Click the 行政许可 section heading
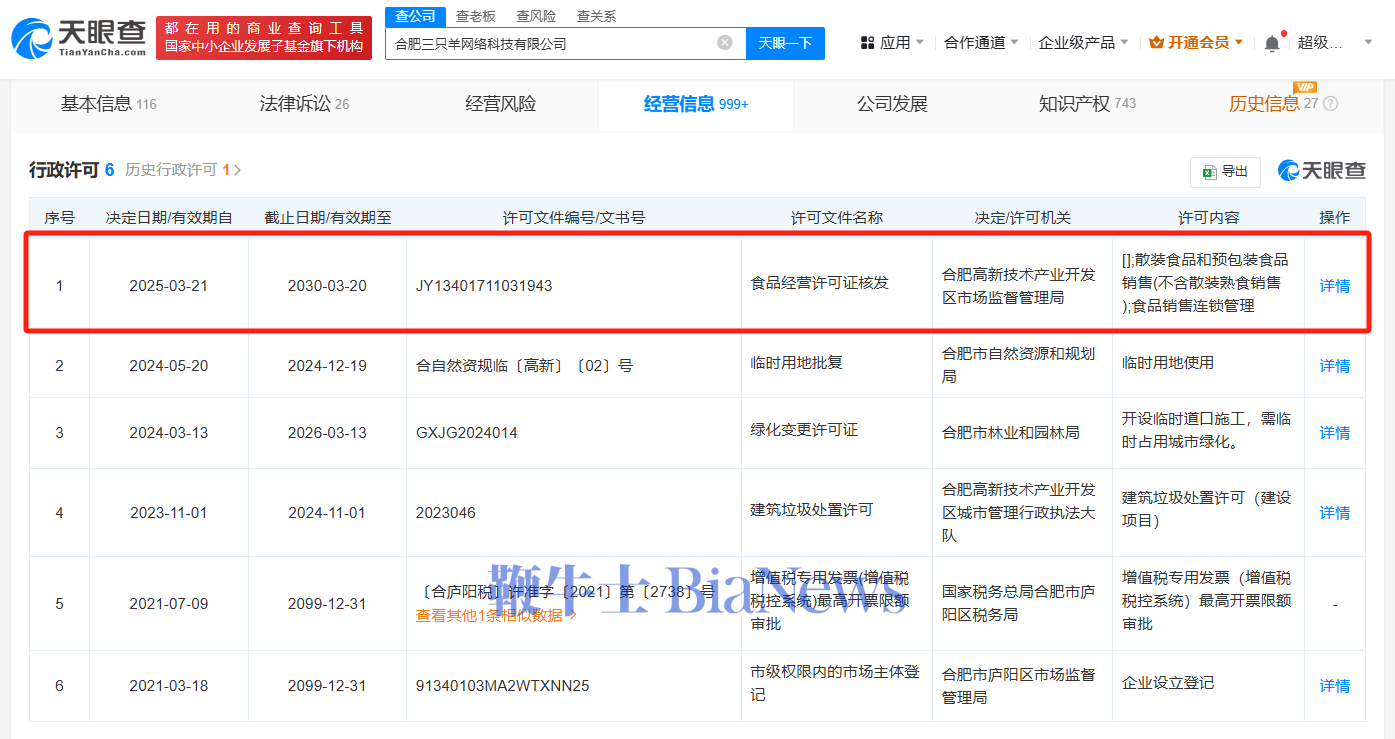 click(x=64, y=170)
